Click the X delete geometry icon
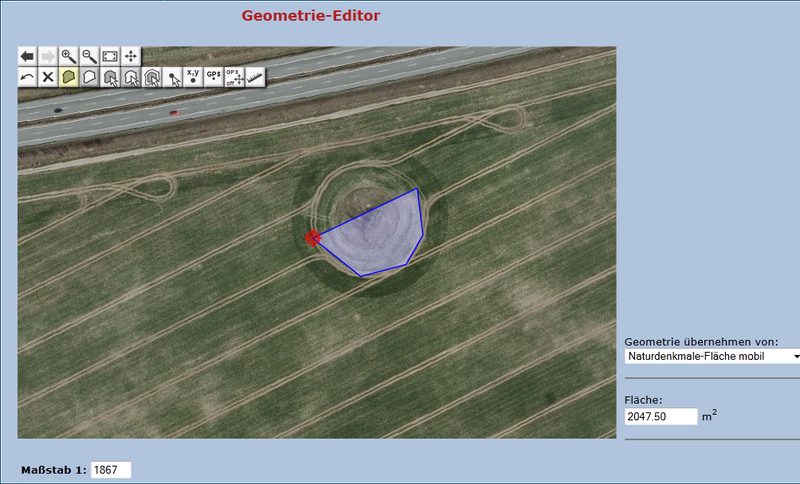The height and width of the screenshot is (484, 800). pos(48,76)
